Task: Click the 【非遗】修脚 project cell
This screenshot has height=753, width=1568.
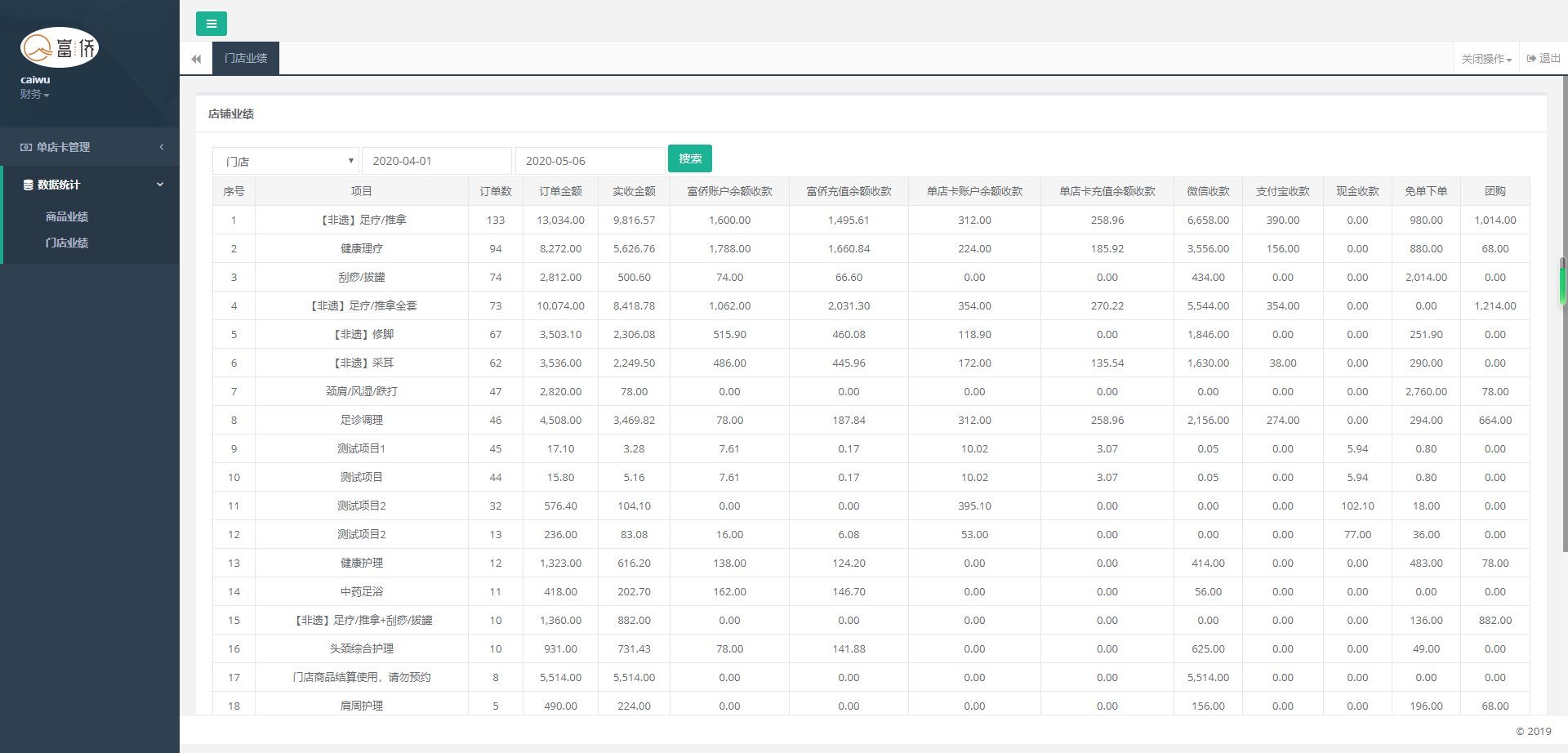Action: (362, 334)
